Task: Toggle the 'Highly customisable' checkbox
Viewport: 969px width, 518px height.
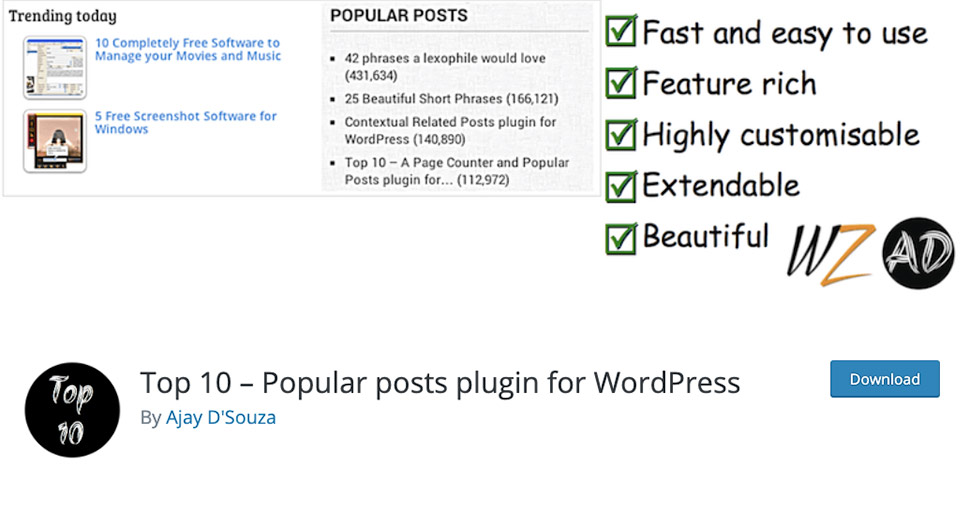Action: point(620,134)
